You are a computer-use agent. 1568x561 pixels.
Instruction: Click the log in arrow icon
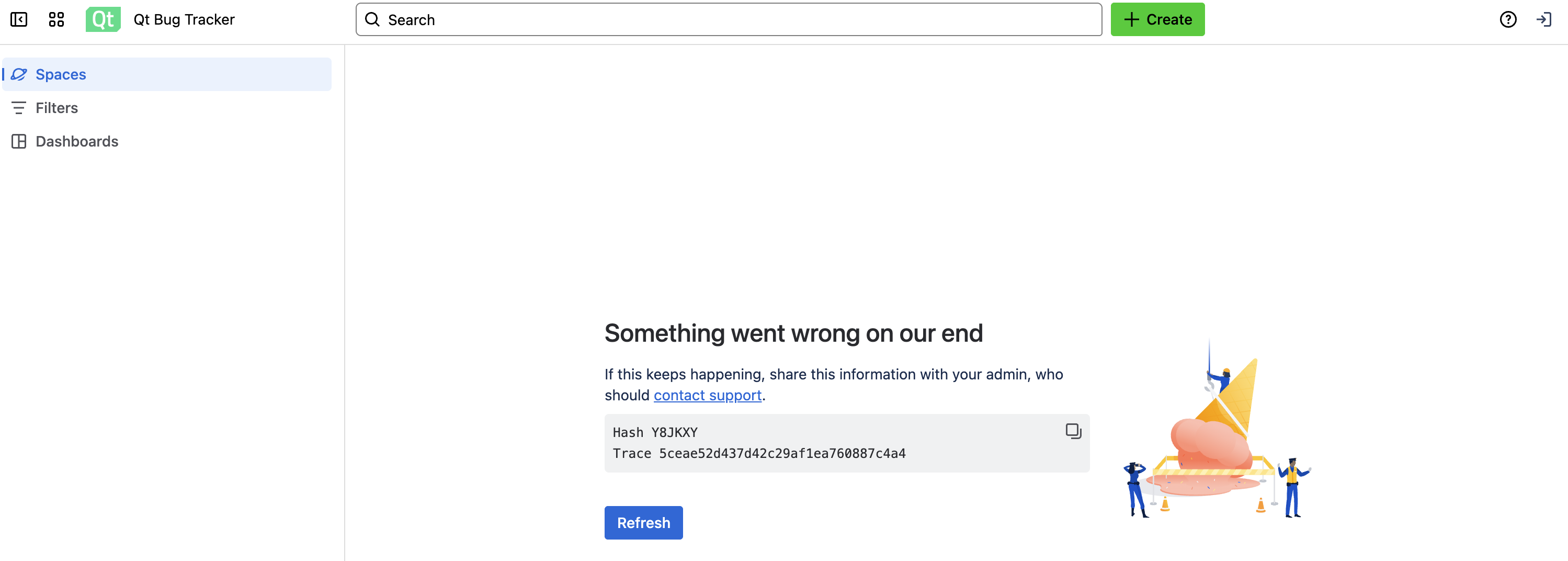click(1543, 19)
